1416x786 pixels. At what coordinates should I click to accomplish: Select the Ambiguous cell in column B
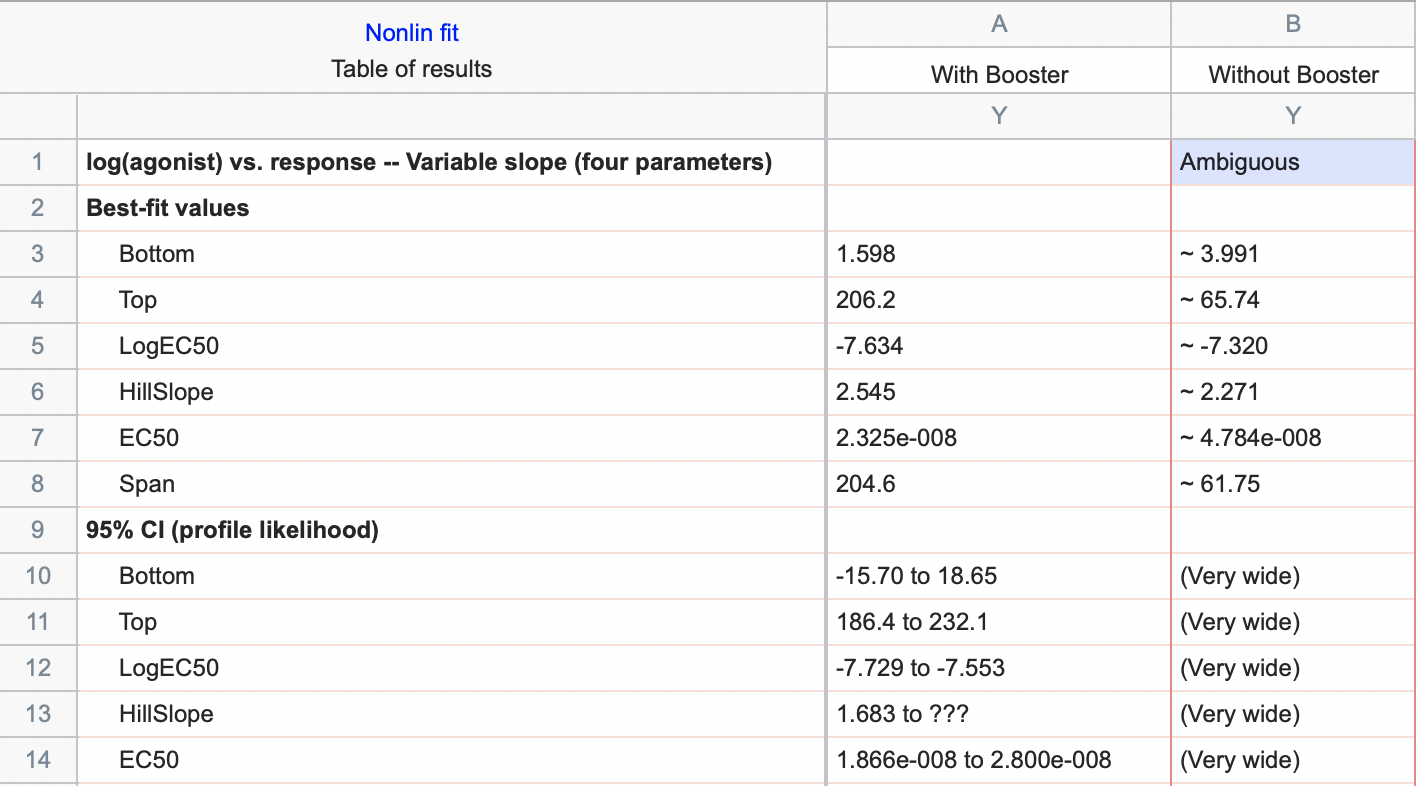(x=1293, y=162)
